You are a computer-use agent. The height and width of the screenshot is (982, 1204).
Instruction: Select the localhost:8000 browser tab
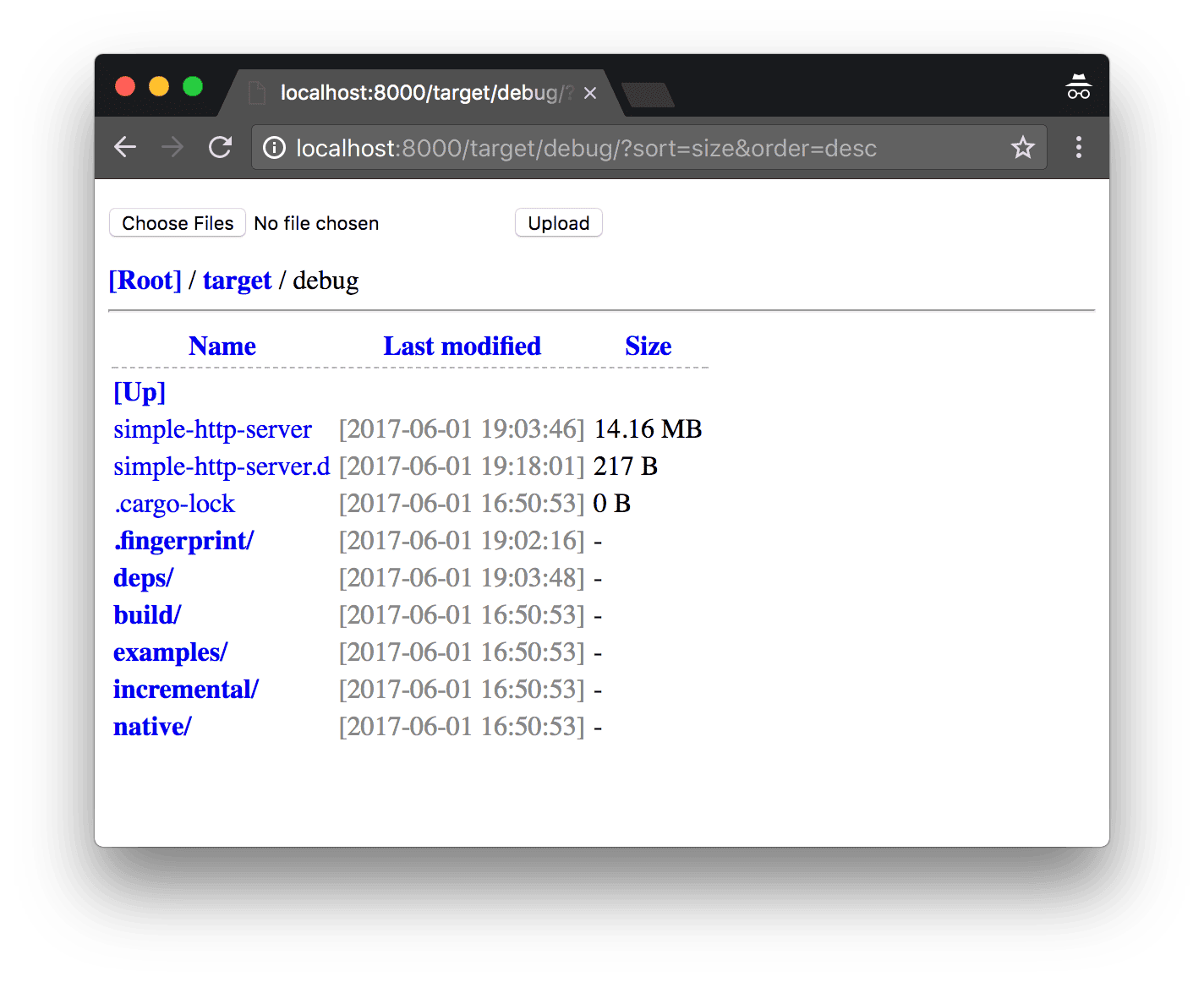tap(414, 93)
